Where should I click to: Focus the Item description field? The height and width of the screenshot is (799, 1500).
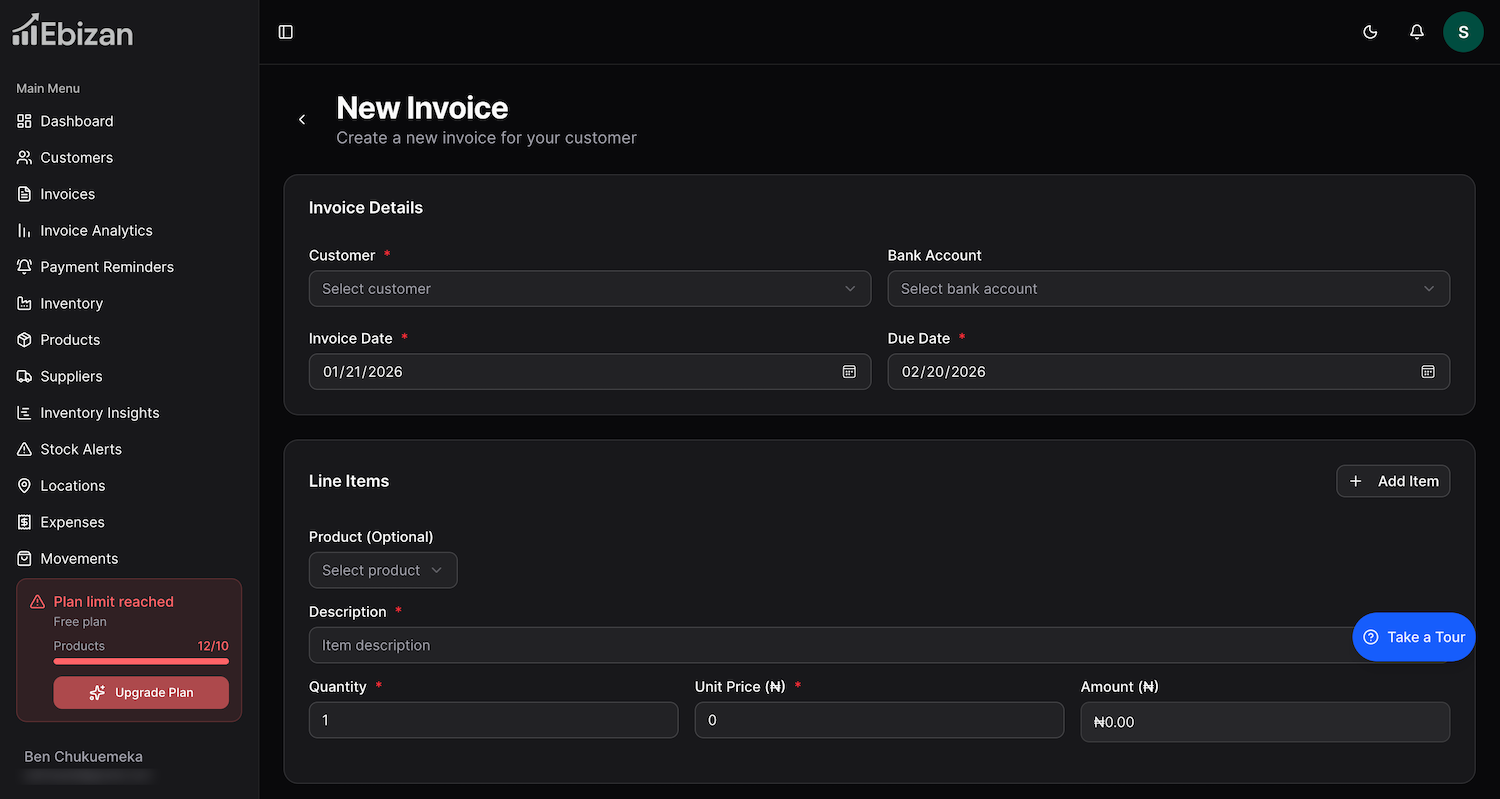pos(830,645)
